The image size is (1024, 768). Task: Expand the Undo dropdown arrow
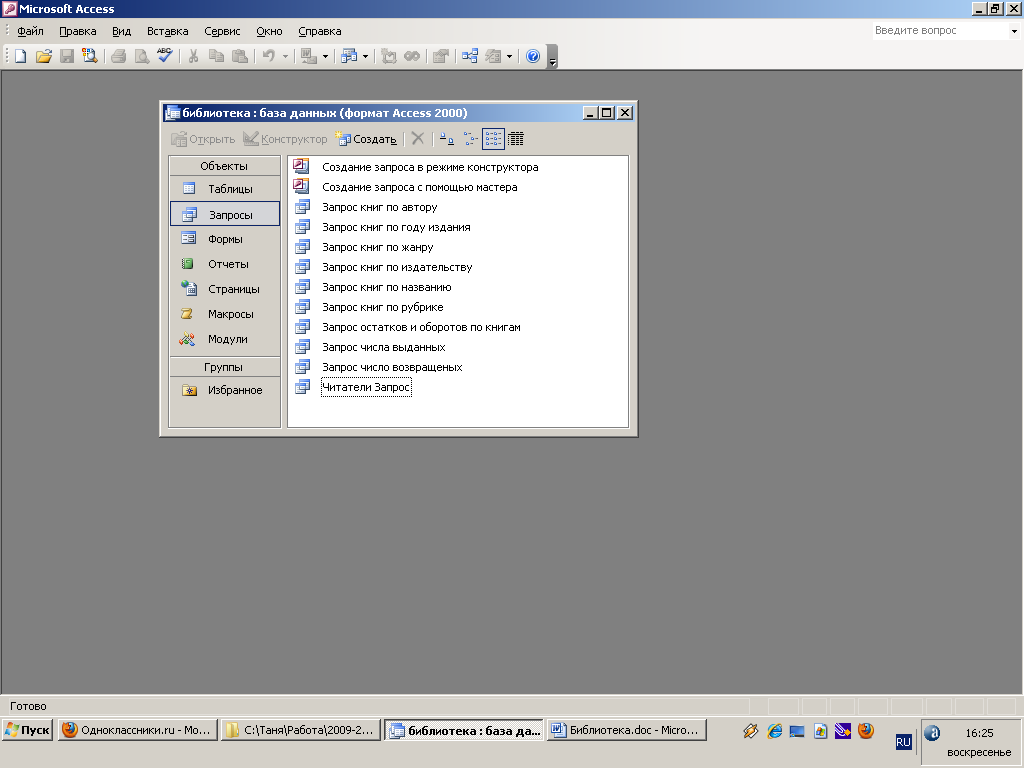[x=285, y=57]
